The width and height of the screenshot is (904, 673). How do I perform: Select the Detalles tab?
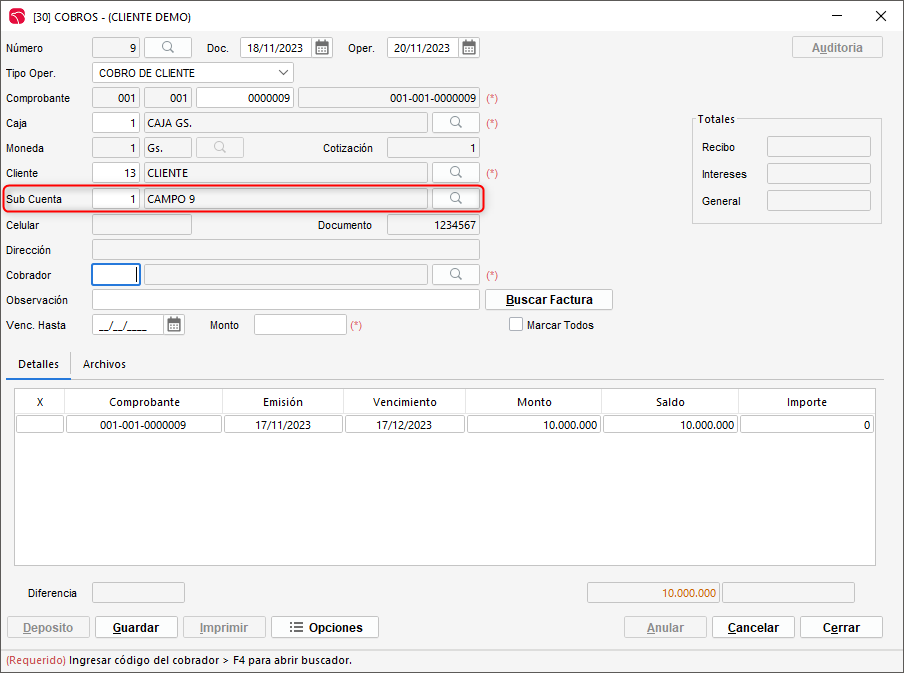click(38, 365)
